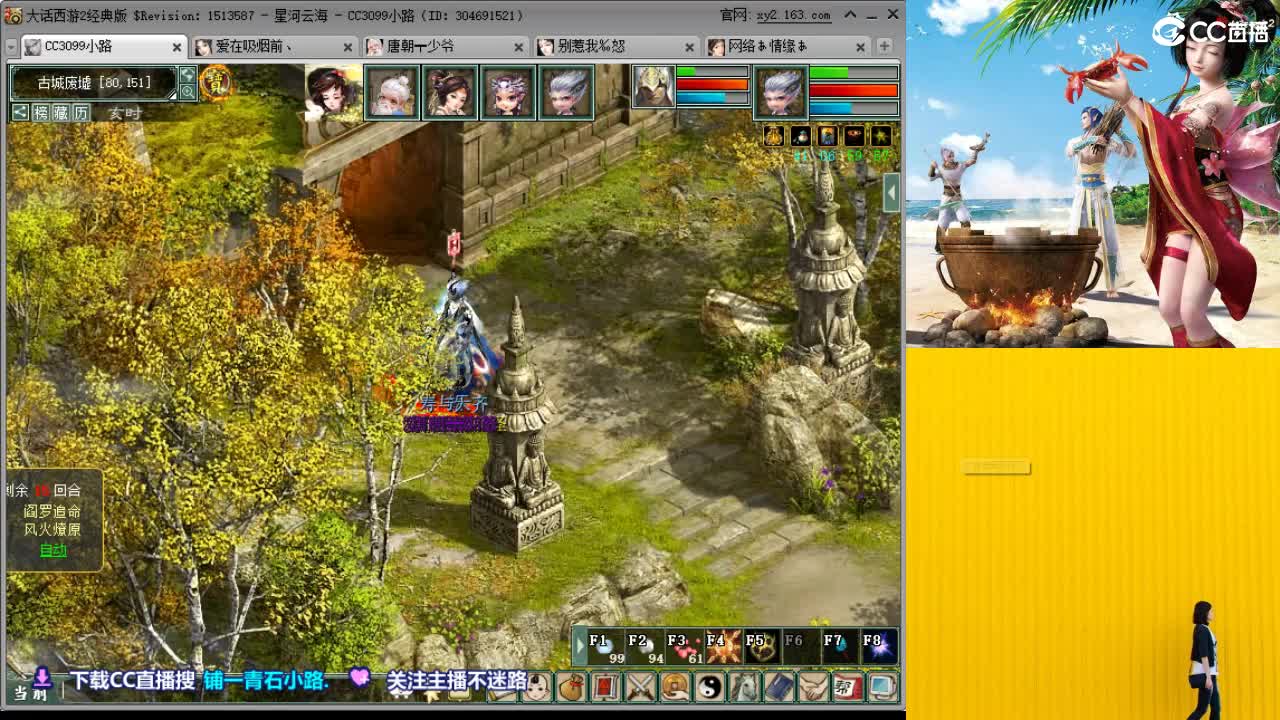
Task: Open the blue book icon
Action: 779,687
